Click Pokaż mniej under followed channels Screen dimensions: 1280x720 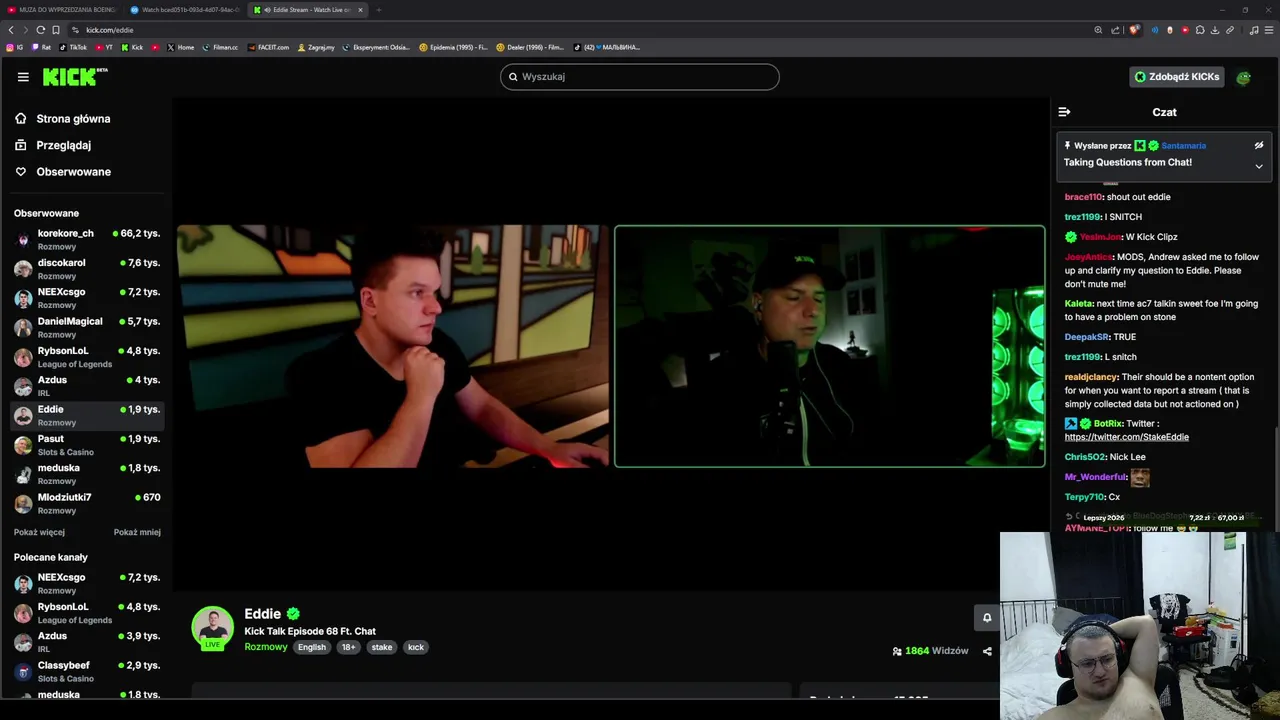tap(137, 532)
